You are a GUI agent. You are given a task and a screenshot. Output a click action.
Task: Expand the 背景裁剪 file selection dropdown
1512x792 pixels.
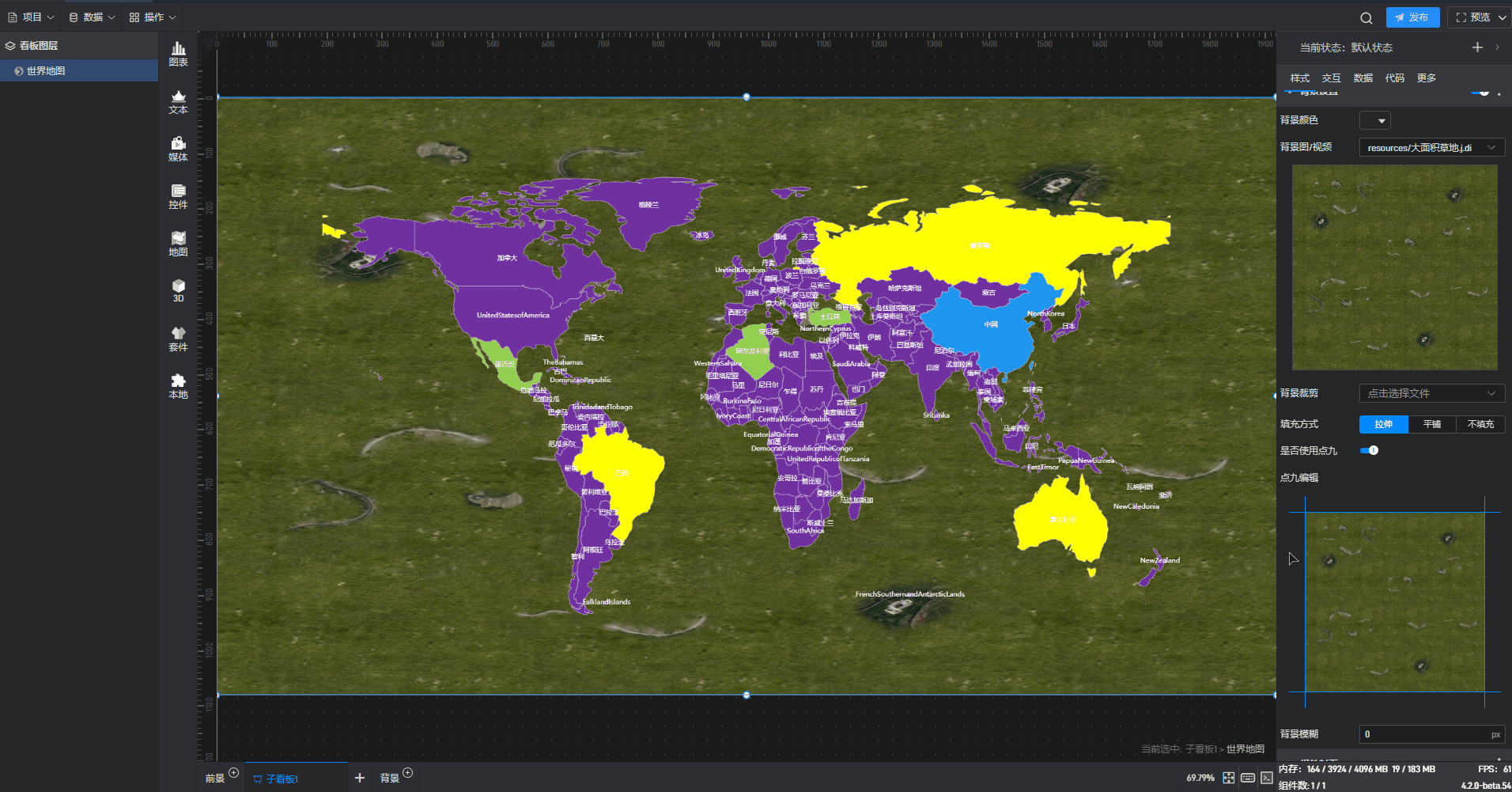pyautogui.click(x=1431, y=393)
